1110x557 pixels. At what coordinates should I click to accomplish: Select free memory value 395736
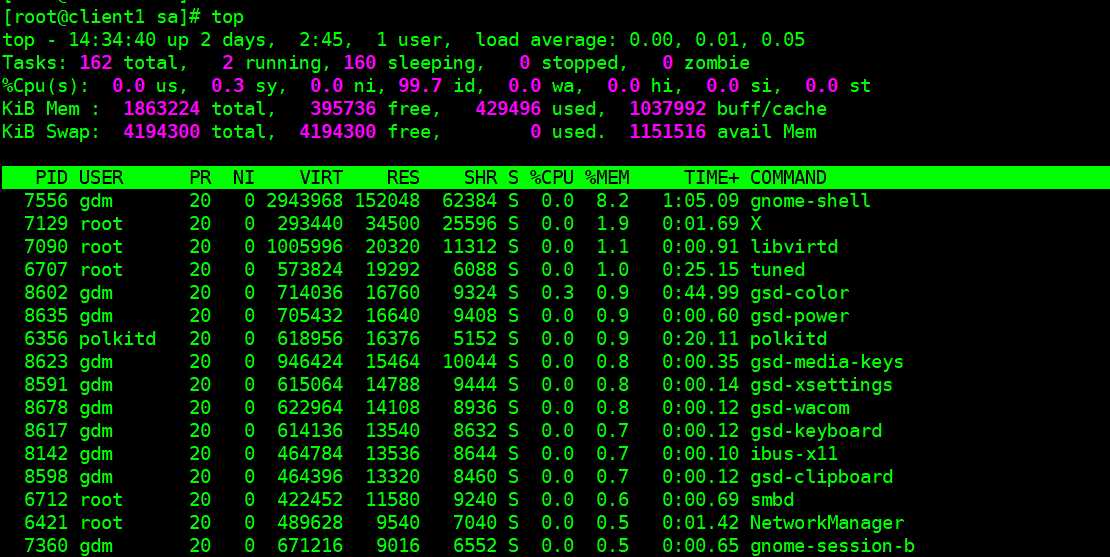tap(343, 109)
